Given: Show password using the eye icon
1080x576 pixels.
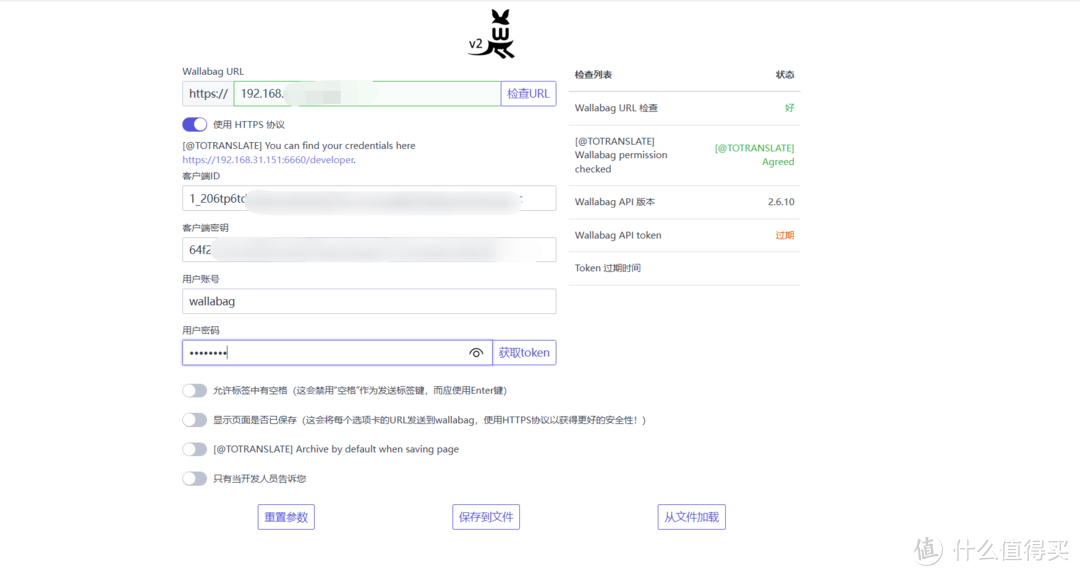Looking at the screenshot, I should (476, 353).
